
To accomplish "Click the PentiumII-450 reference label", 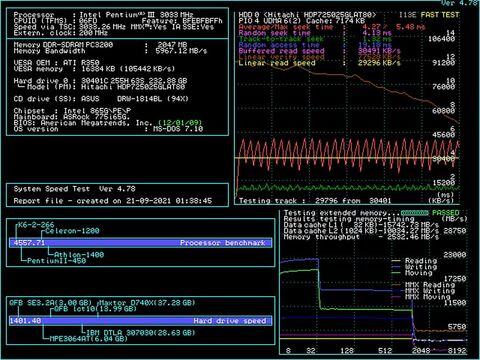I will pos(56,261).
